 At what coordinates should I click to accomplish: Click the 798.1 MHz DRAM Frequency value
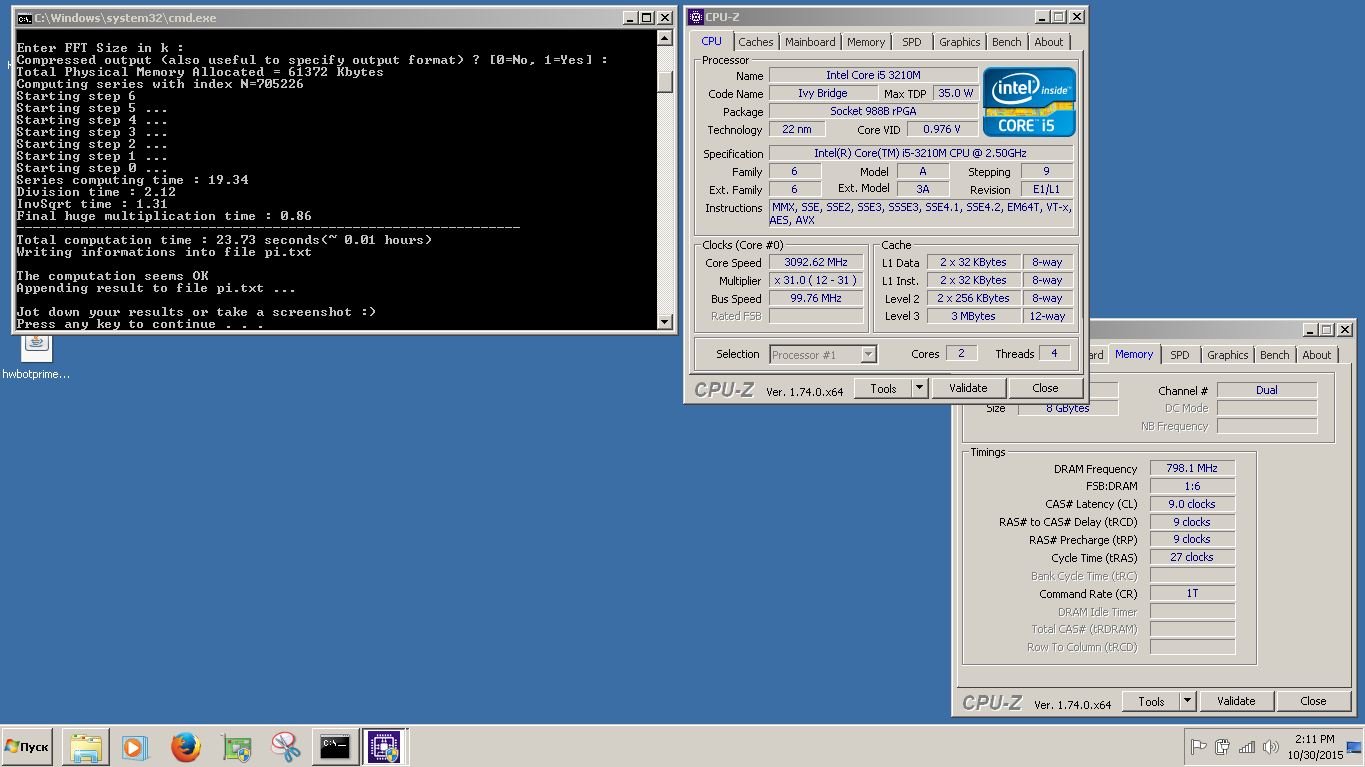coord(1192,468)
